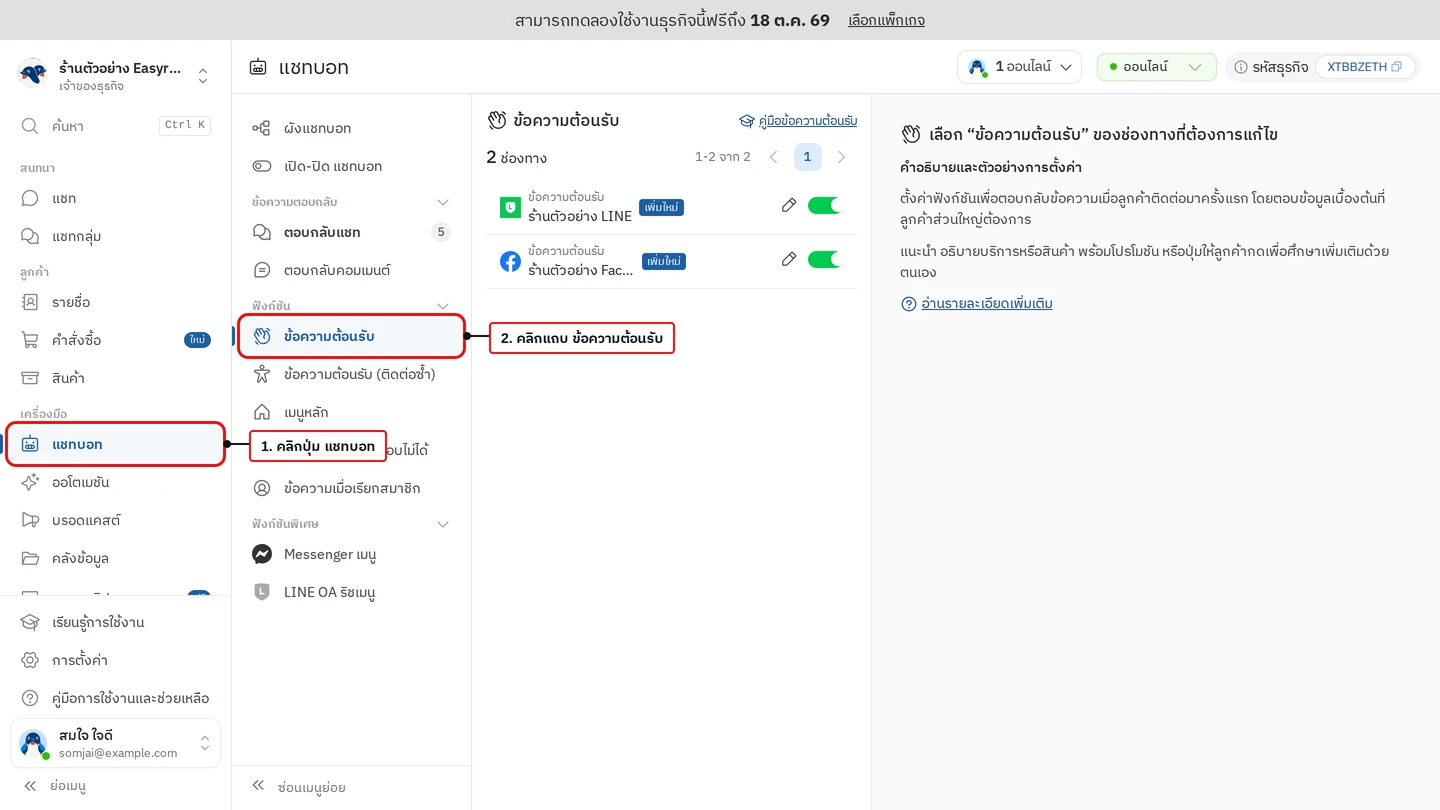Click ย่อเมนู collapse sidebar button
1440x810 pixels.
(55, 786)
